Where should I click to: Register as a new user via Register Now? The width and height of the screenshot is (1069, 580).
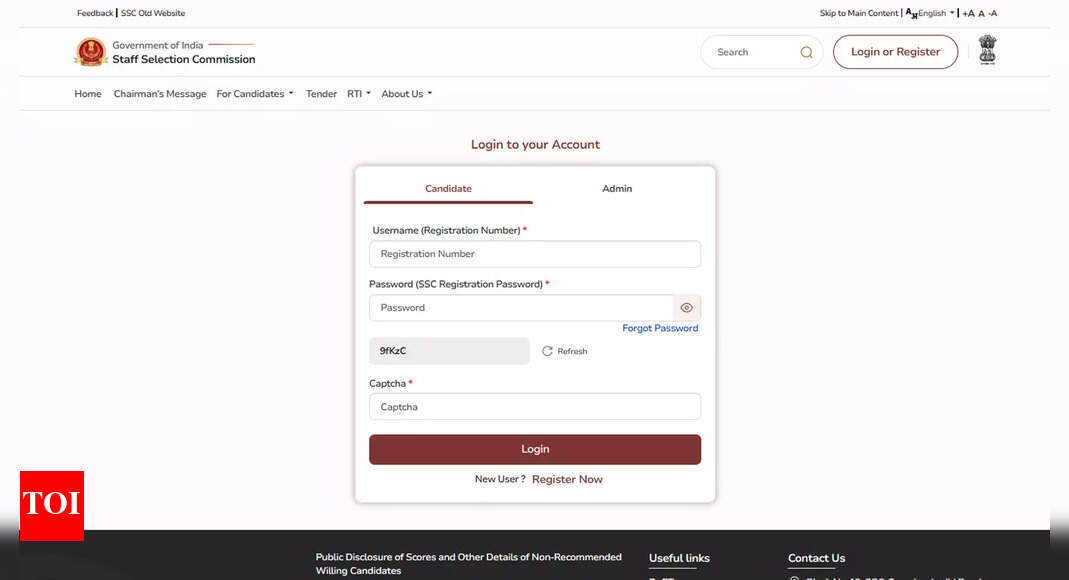[567, 479]
